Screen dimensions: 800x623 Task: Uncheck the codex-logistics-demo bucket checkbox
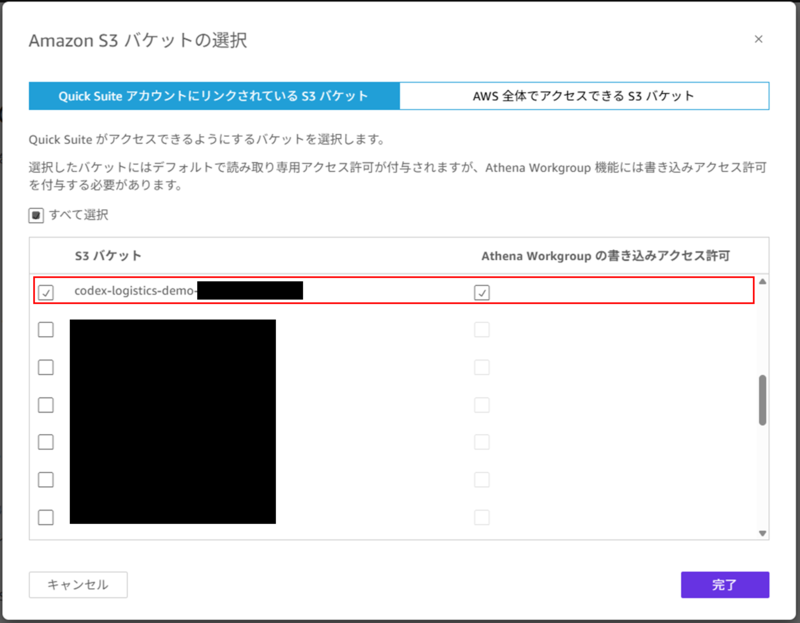[46, 292]
